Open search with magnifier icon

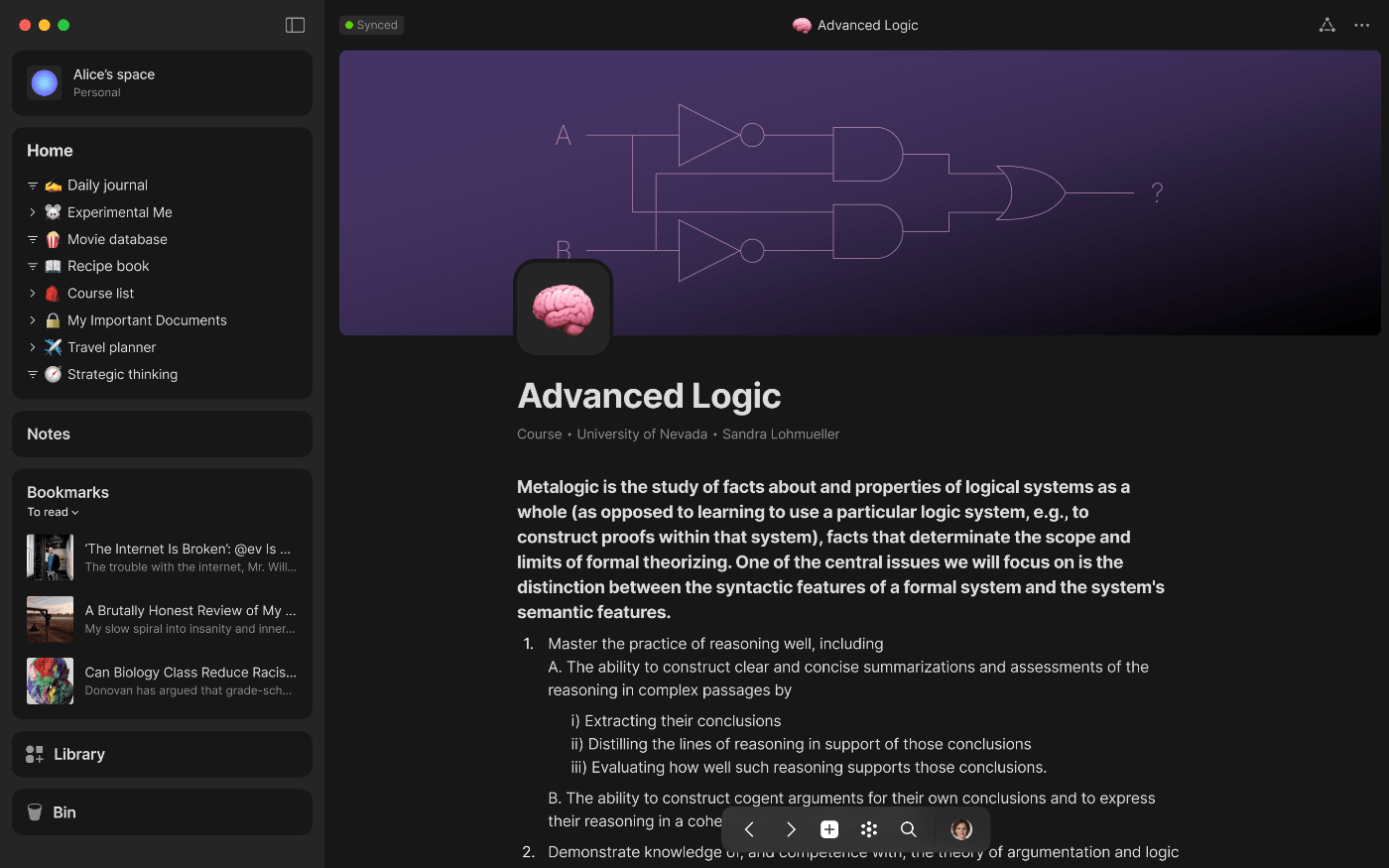(908, 829)
